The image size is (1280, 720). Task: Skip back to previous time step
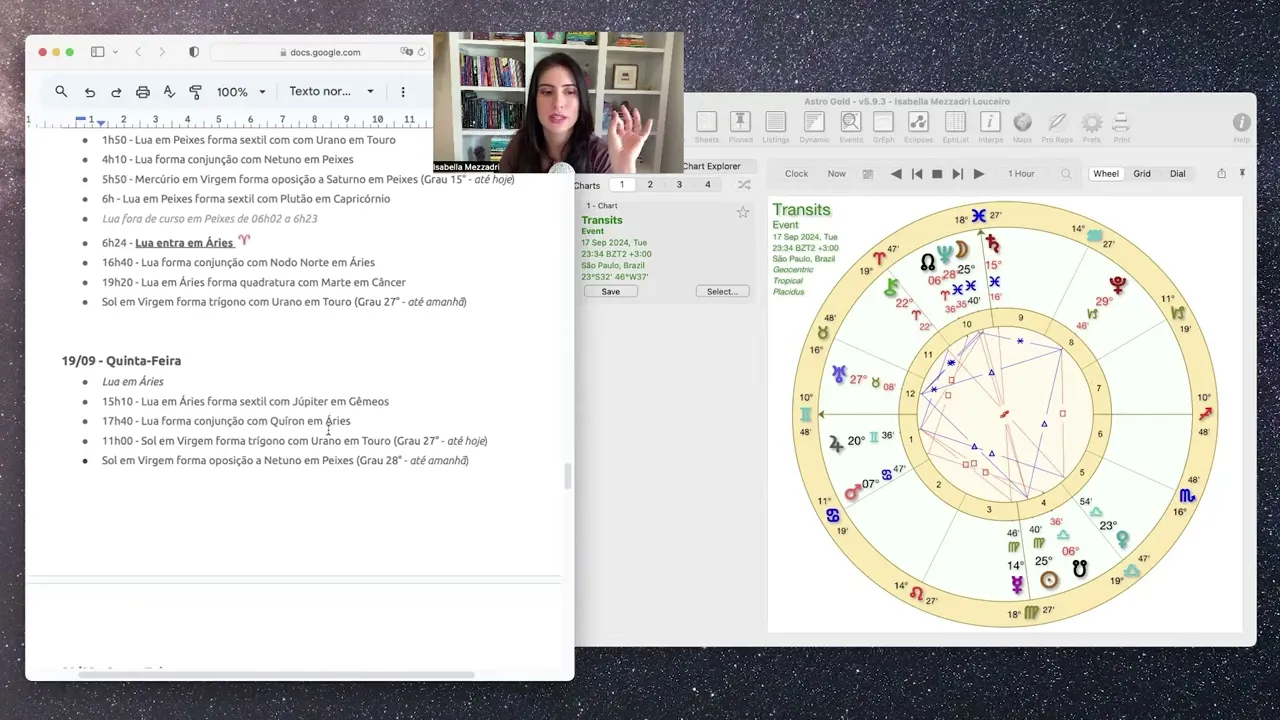coord(917,174)
